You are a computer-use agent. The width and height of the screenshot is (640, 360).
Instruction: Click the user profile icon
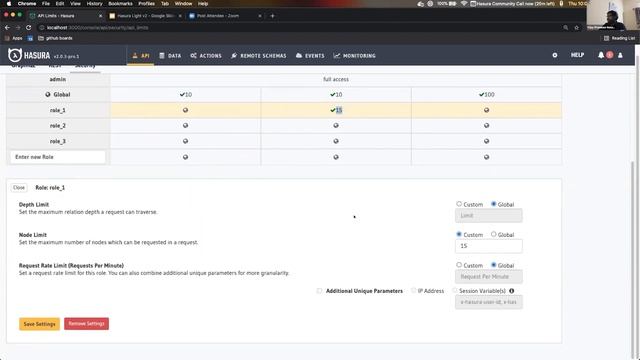(x=620, y=55)
